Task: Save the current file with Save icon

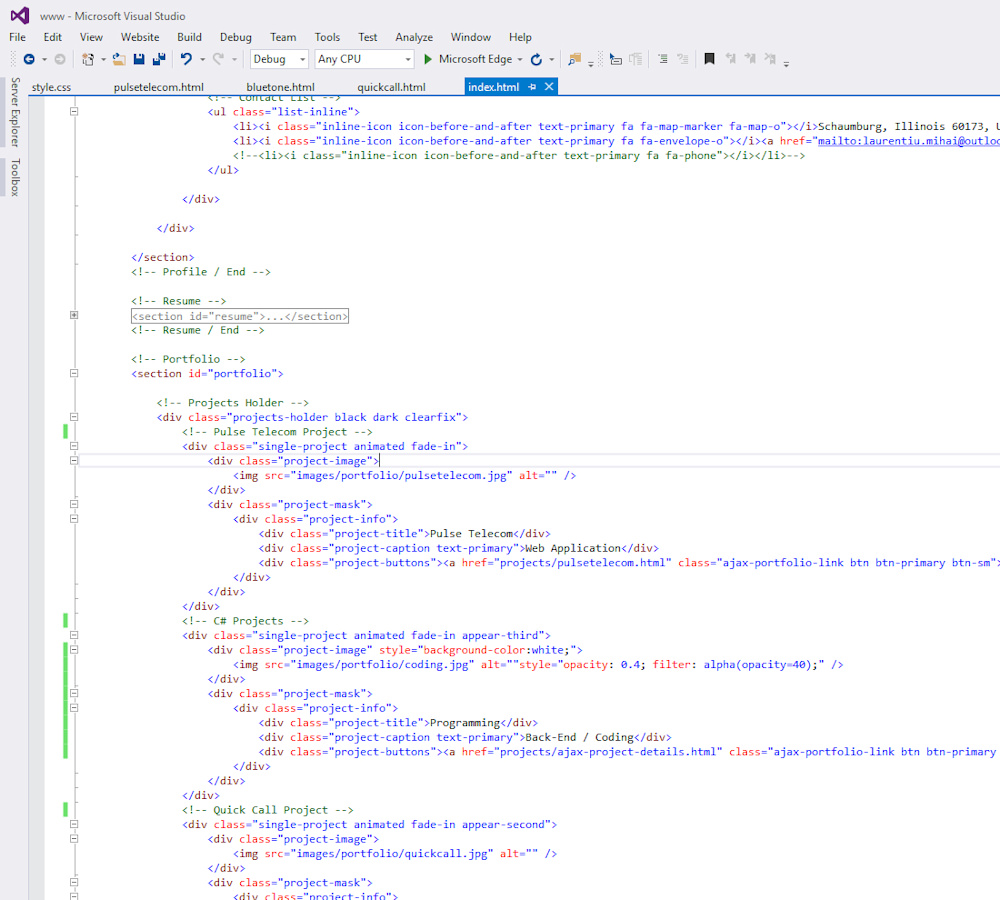Action: [x=139, y=60]
